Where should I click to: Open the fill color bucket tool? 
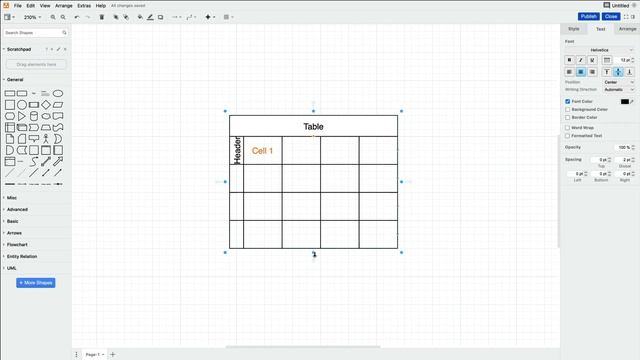pos(140,17)
